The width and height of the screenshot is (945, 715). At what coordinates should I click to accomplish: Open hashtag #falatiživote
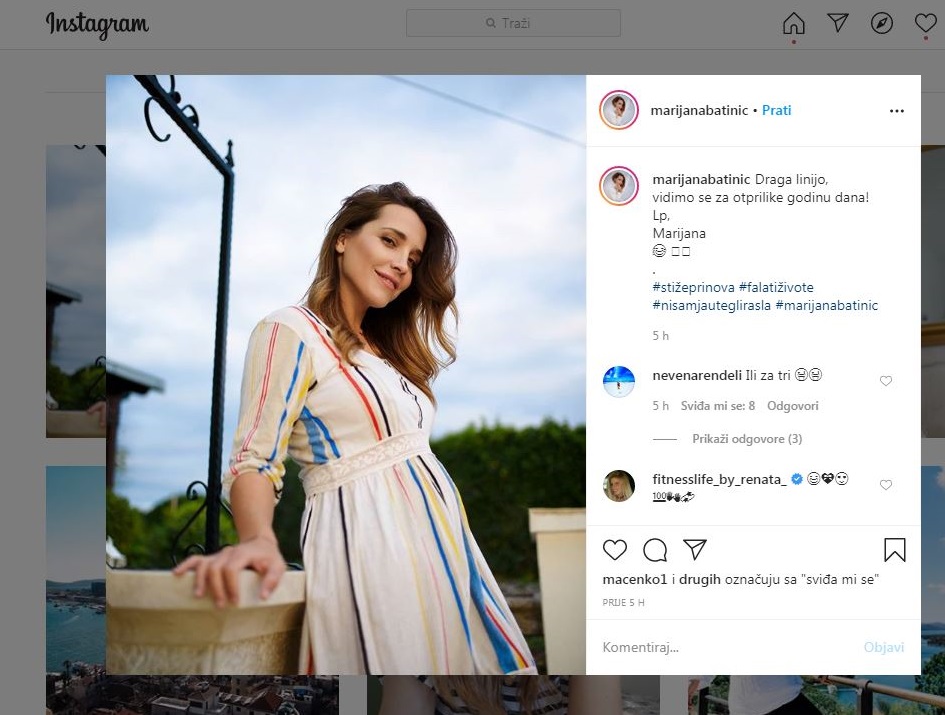[776, 288]
